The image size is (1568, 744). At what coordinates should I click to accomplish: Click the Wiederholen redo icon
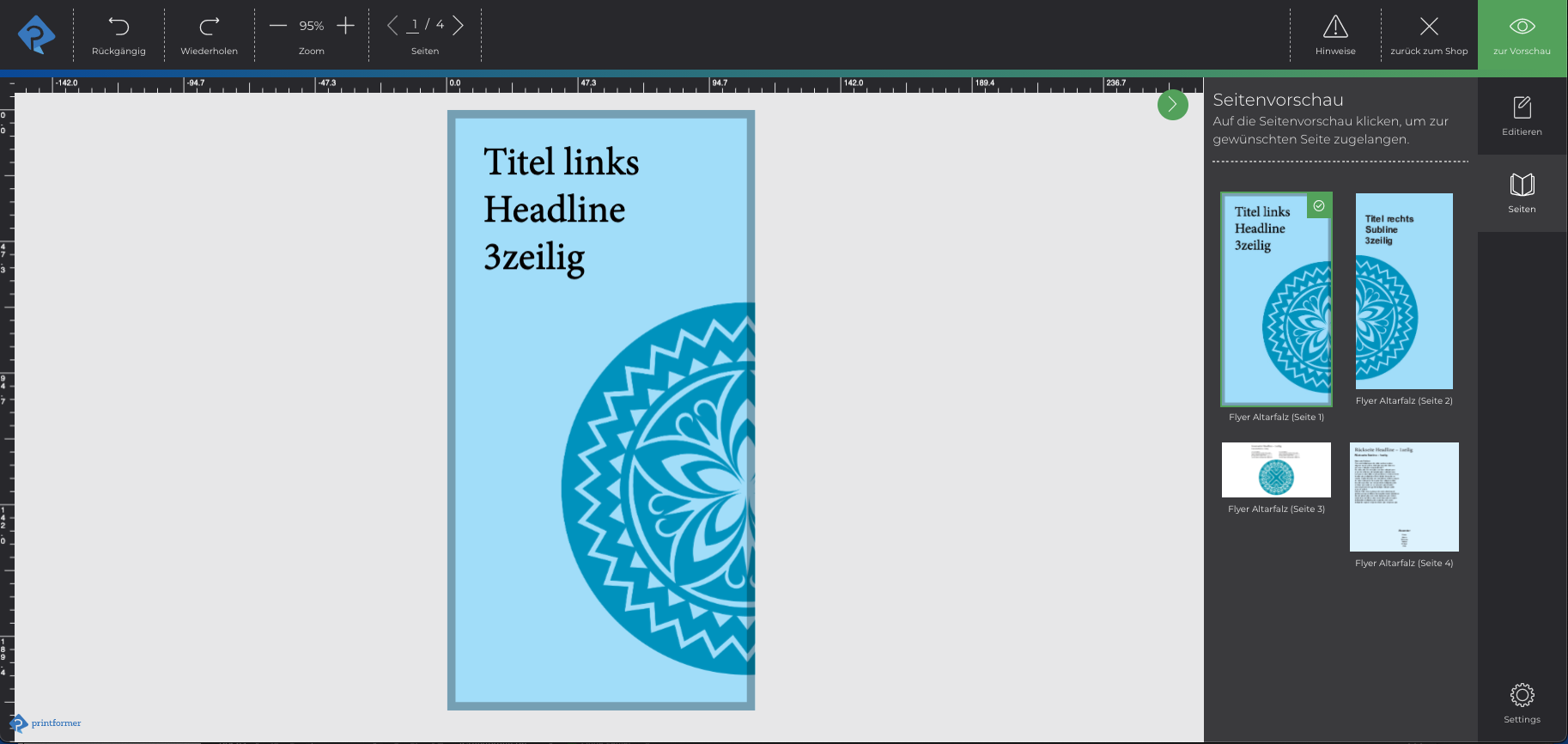click(209, 27)
